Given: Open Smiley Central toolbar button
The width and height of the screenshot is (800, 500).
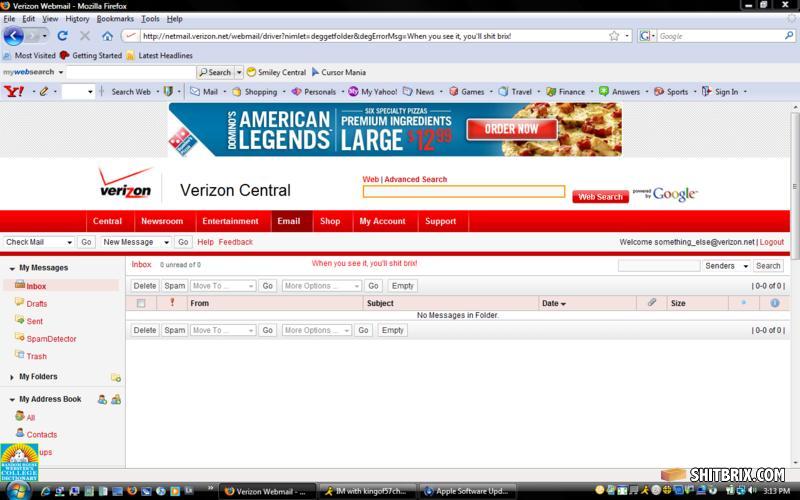Looking at the screenshot, I should [276, 72].
